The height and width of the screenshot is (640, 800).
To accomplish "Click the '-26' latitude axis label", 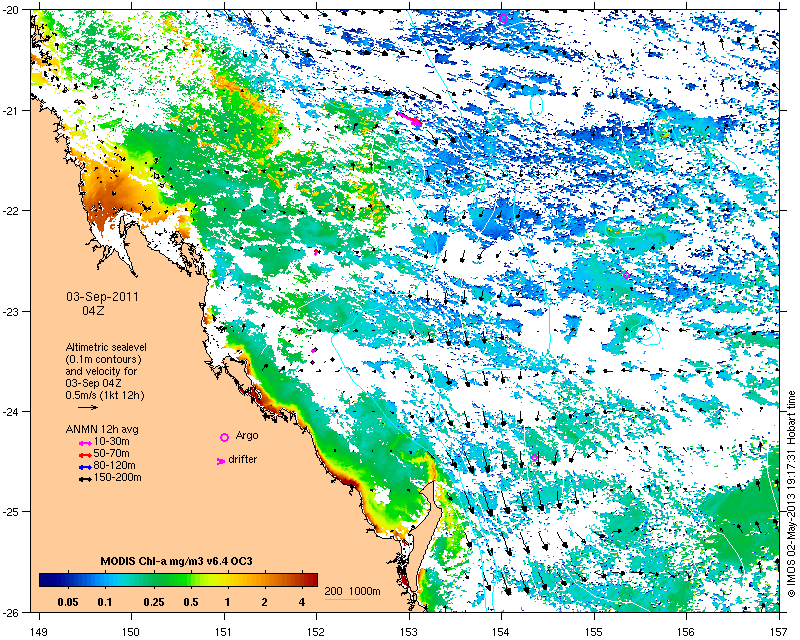I will [10, 612].
